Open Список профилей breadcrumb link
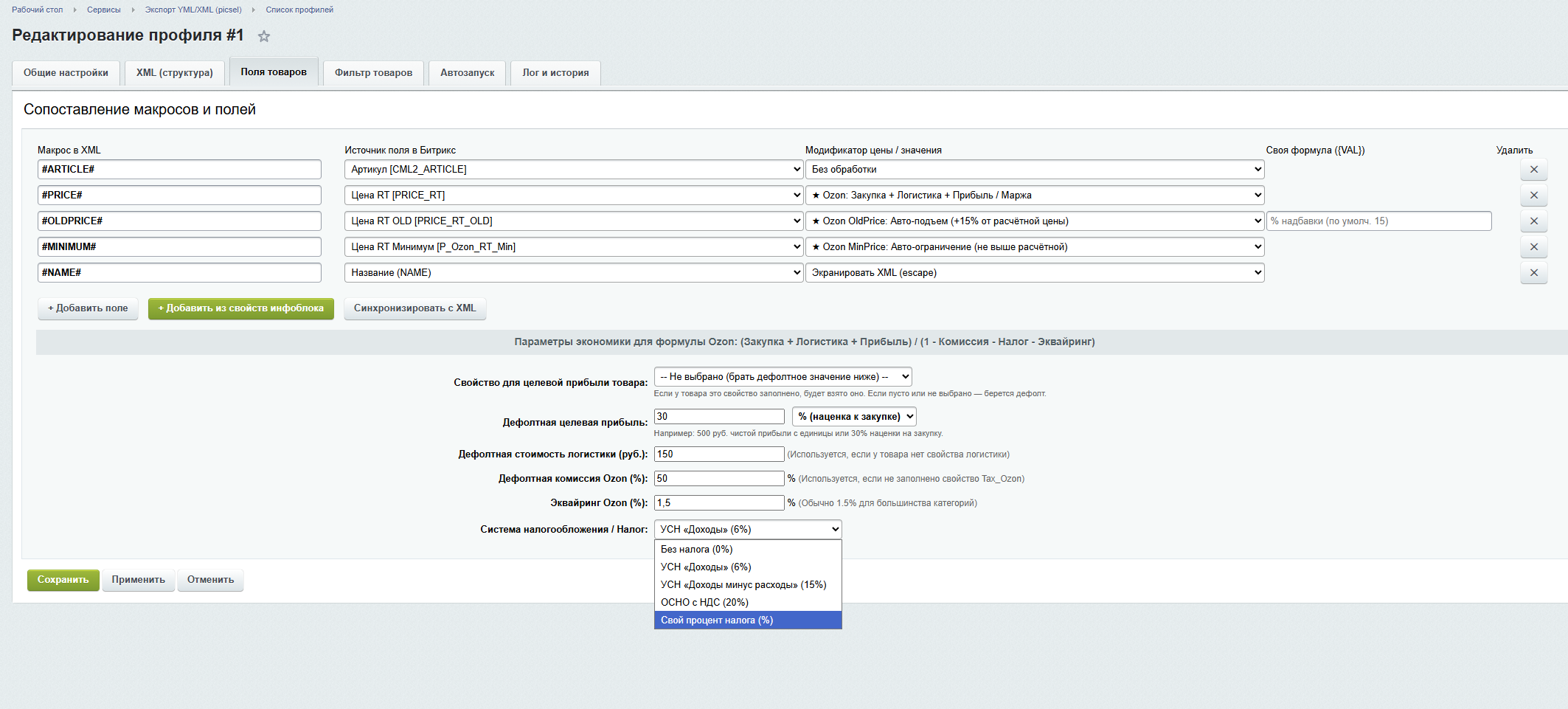The height and width of the screenshot is (709, 1568). click(299, 10)
